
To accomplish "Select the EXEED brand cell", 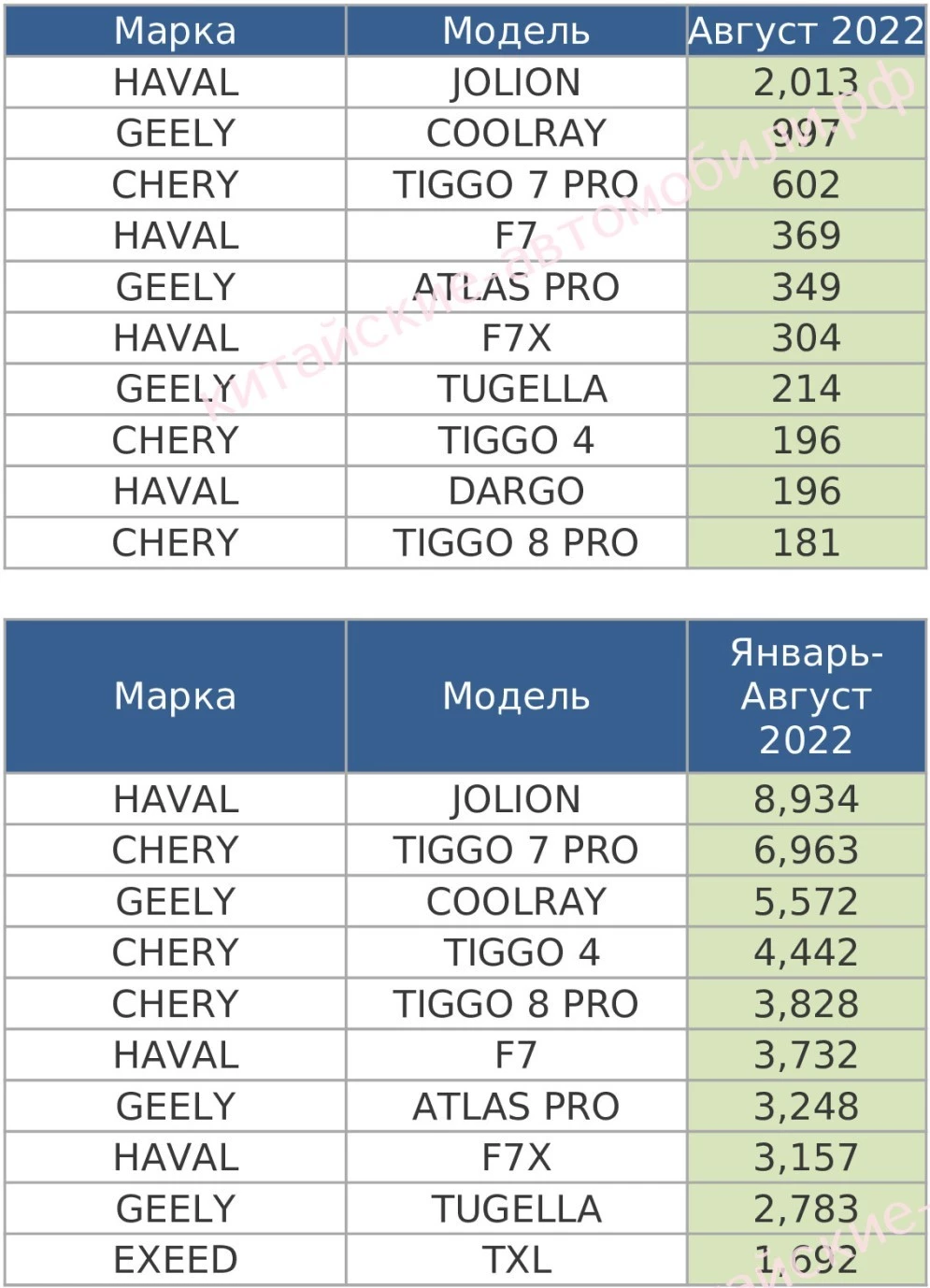I will tap(175, 1260).
